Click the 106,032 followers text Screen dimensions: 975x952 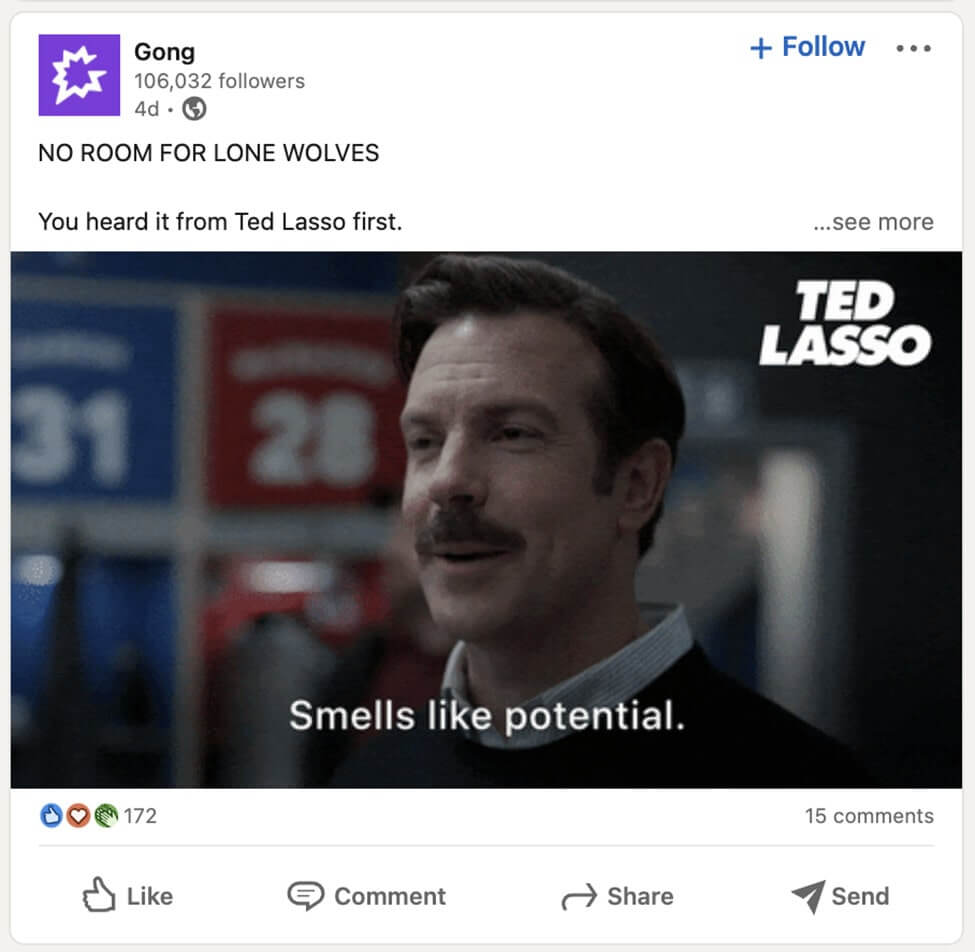point(219,81)
